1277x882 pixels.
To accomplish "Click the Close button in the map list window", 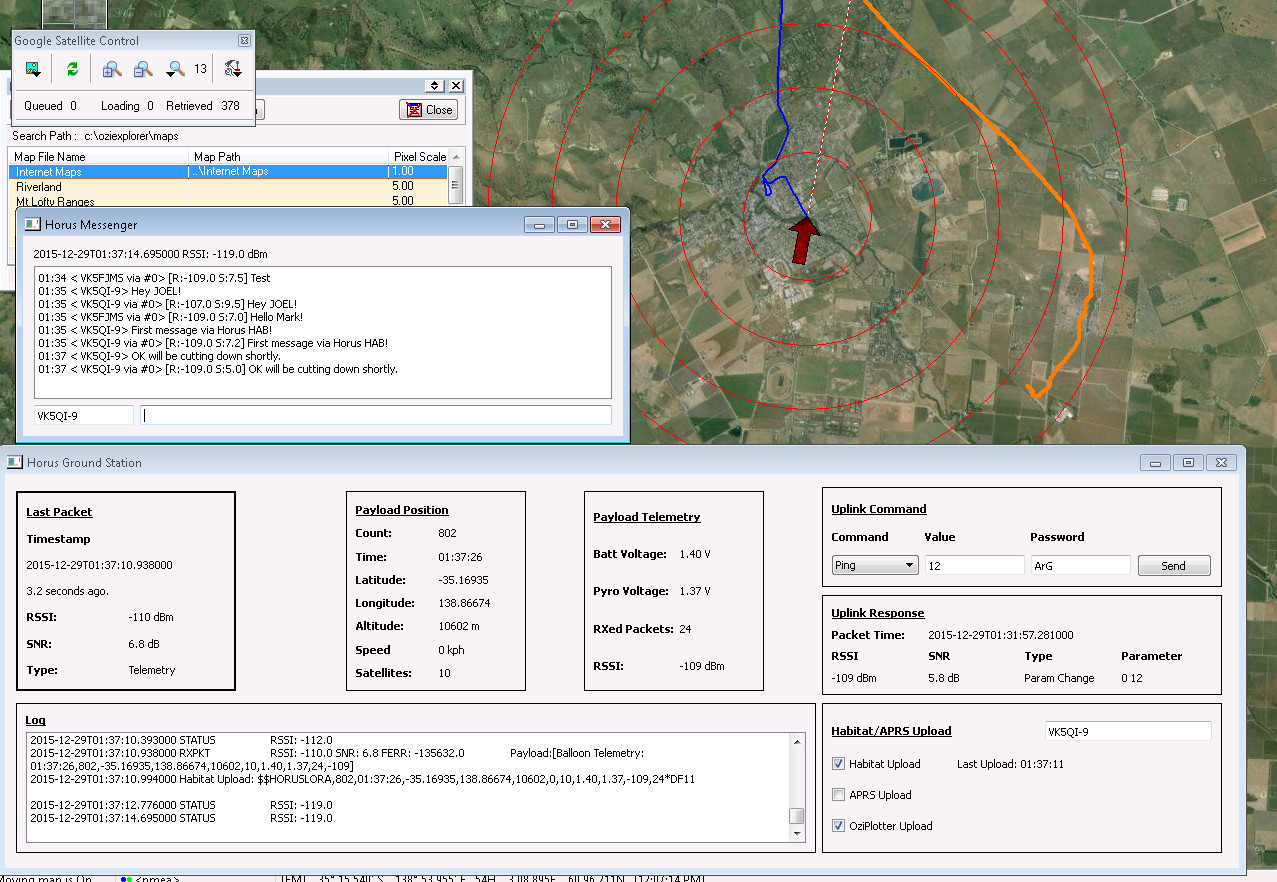I will coord(428,110).
